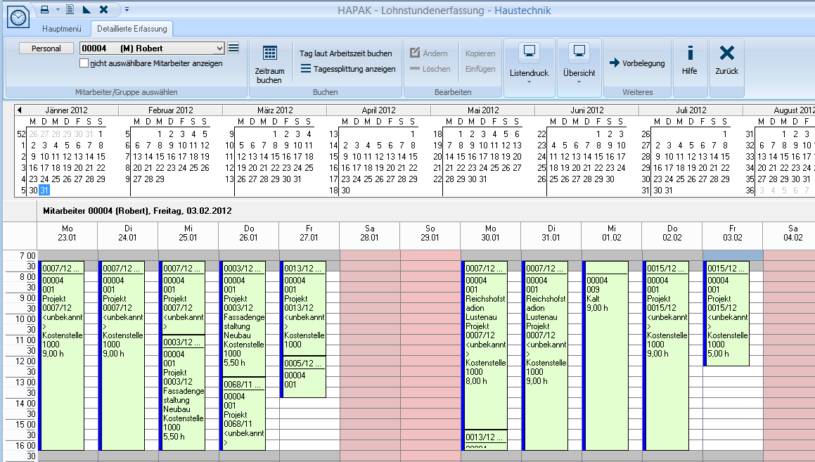Image resolution: width=815 pixels, height=462 pixels.
Task: Click the Juli 2012 month header
Action: (691, 110)
